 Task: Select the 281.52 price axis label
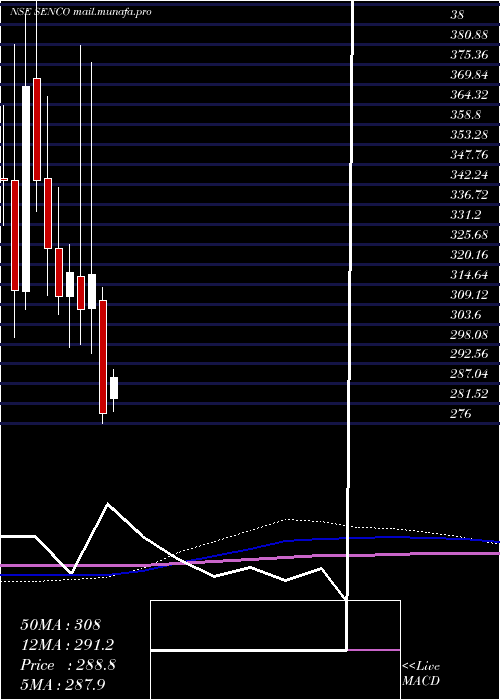pos(470,394)
